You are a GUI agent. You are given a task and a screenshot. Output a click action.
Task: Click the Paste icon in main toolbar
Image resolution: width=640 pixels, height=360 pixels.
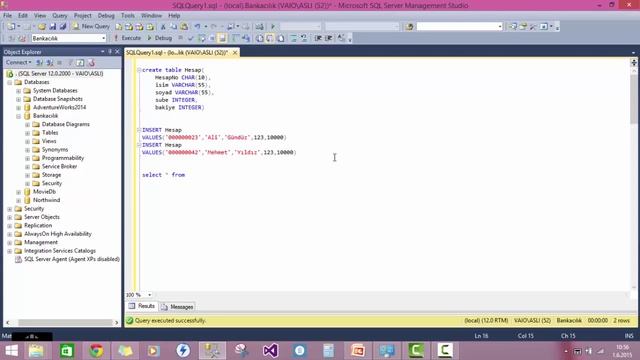(184, 27)
